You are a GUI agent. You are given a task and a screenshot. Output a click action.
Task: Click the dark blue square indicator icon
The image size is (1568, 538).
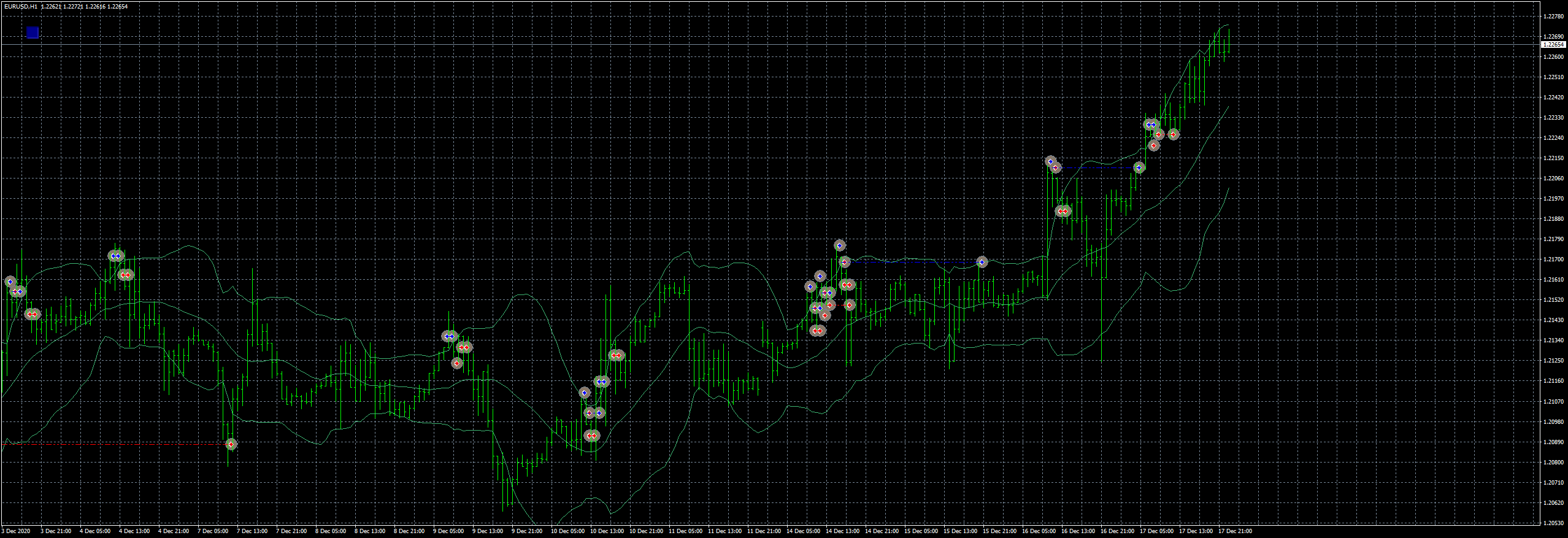click(x=33, y=33)
